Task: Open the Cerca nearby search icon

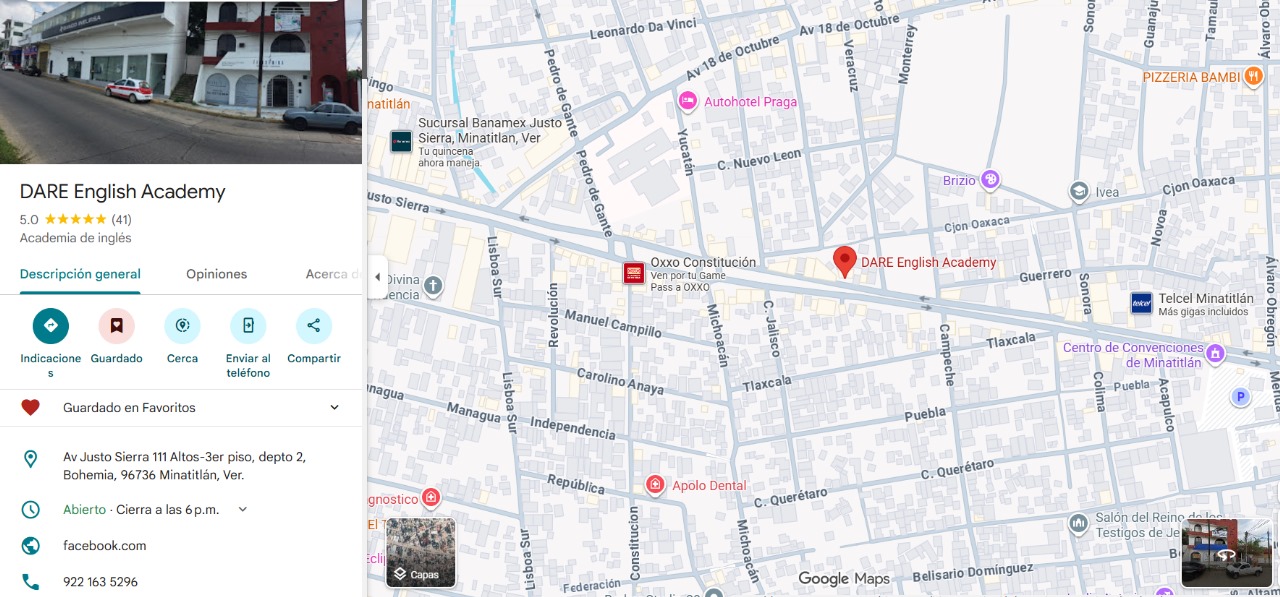Action: [x=182, y=326]
